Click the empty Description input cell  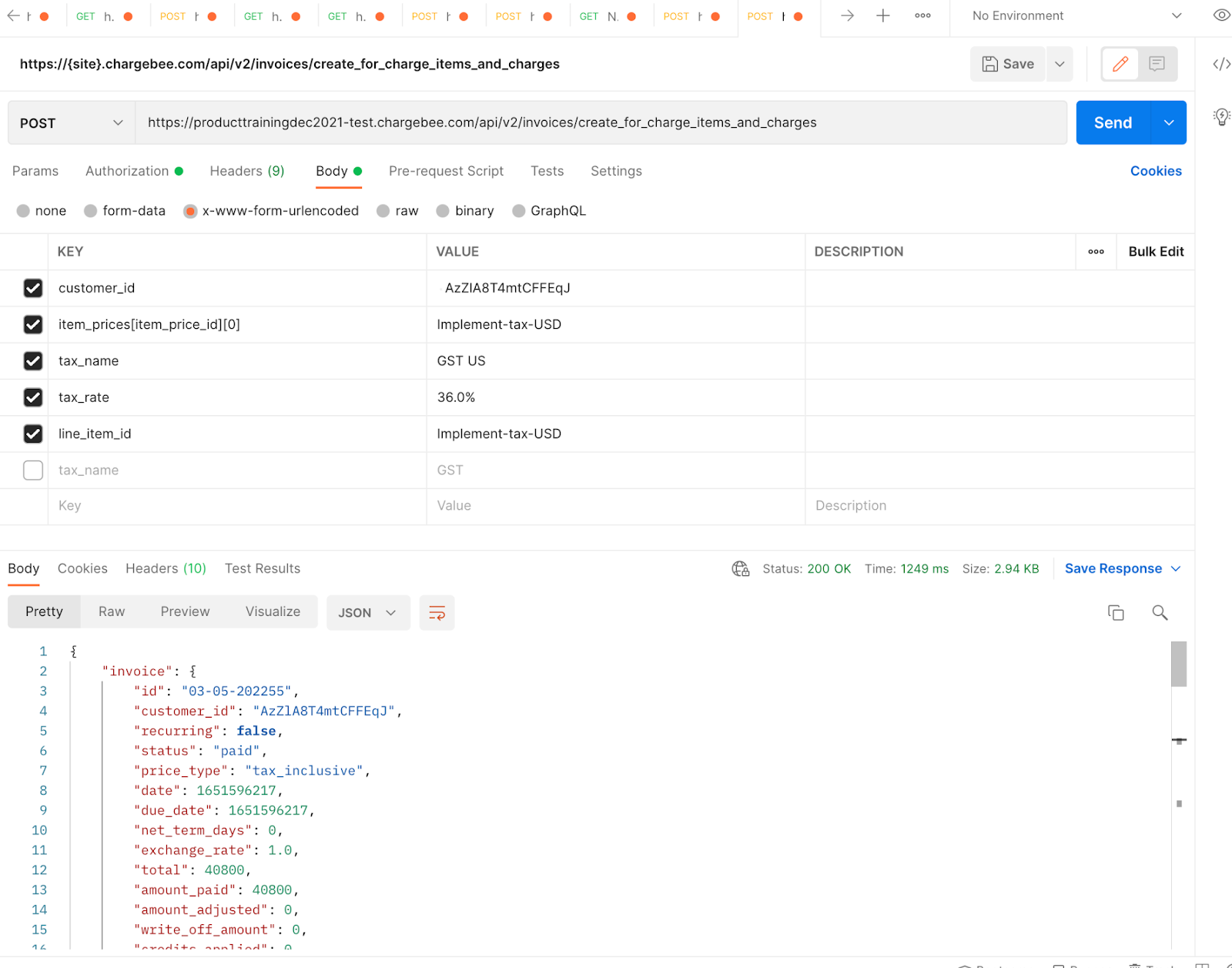click(1000, 506)
